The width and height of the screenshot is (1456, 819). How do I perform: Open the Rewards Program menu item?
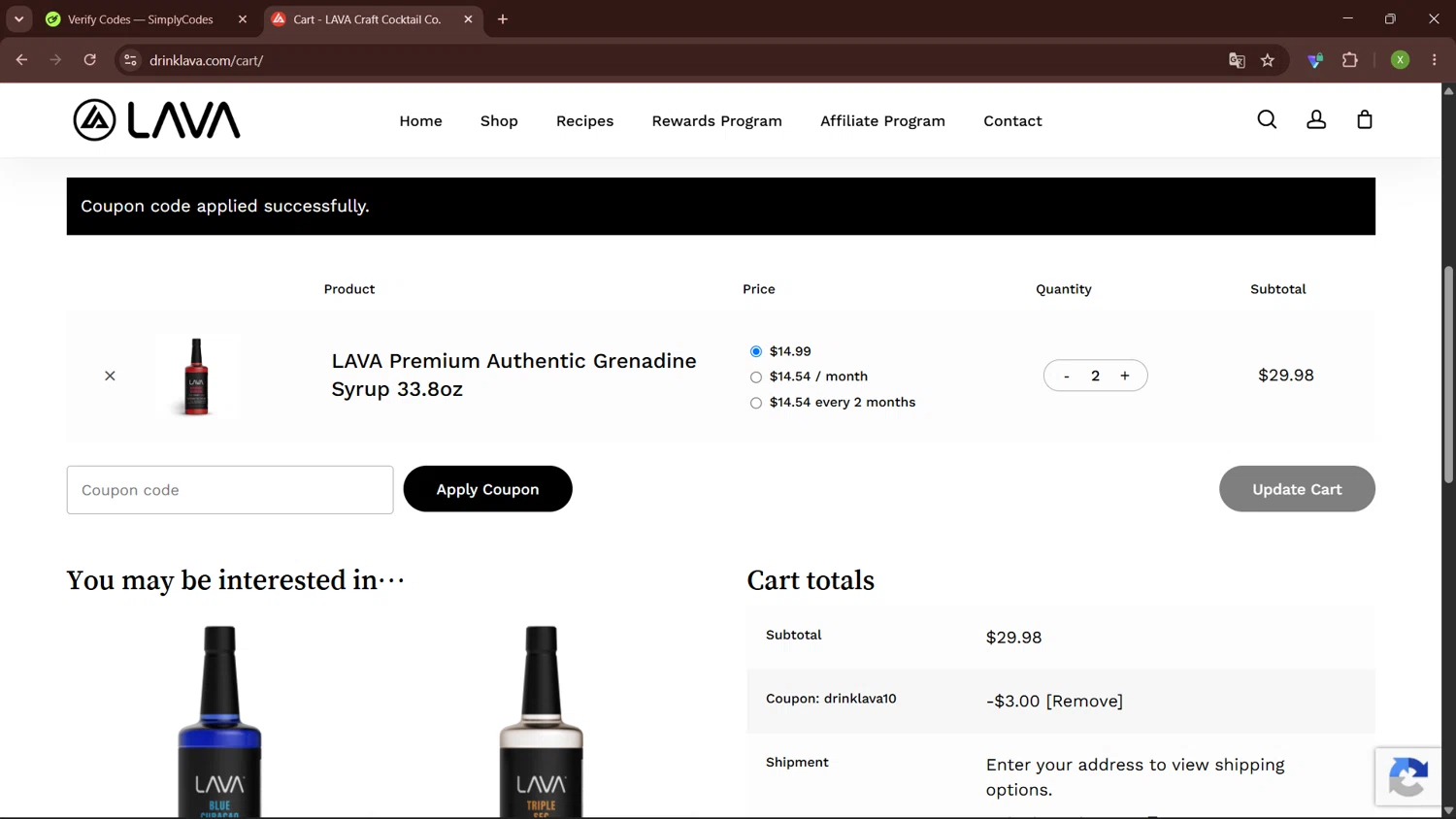(x=716, y=121)
